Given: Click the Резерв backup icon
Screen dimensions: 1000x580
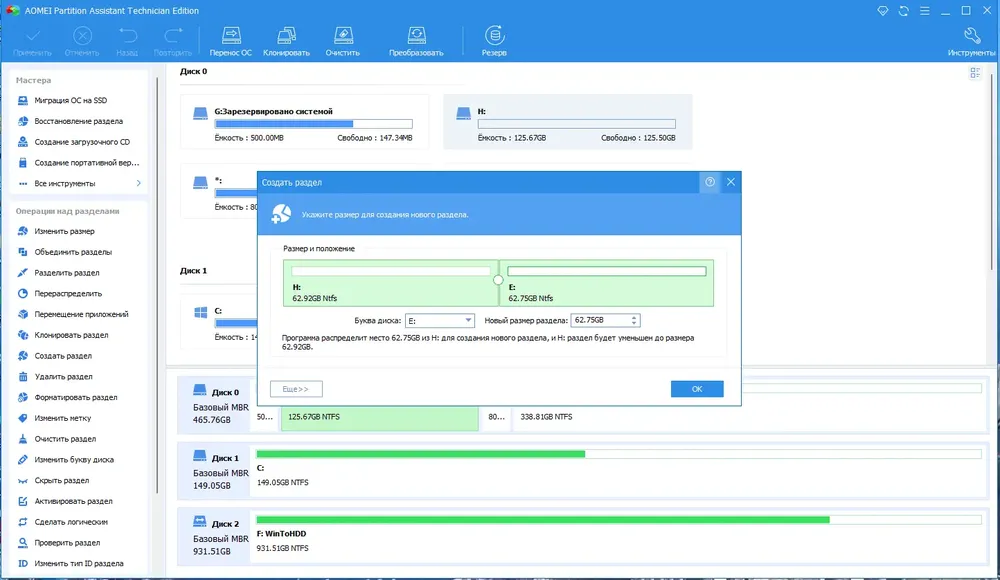Looking at the screenshot, I should (x=494, y=41).
